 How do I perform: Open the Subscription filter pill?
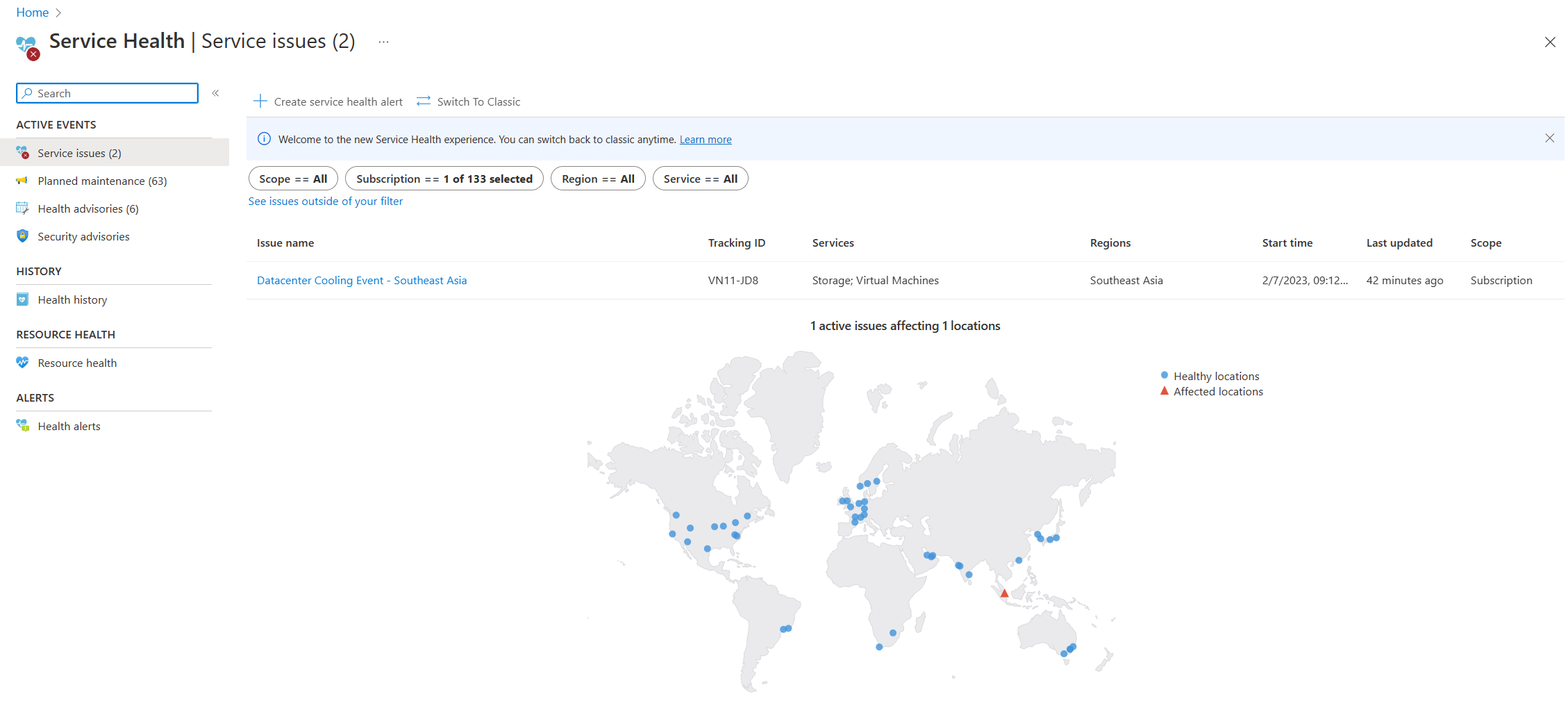(444, 179)
